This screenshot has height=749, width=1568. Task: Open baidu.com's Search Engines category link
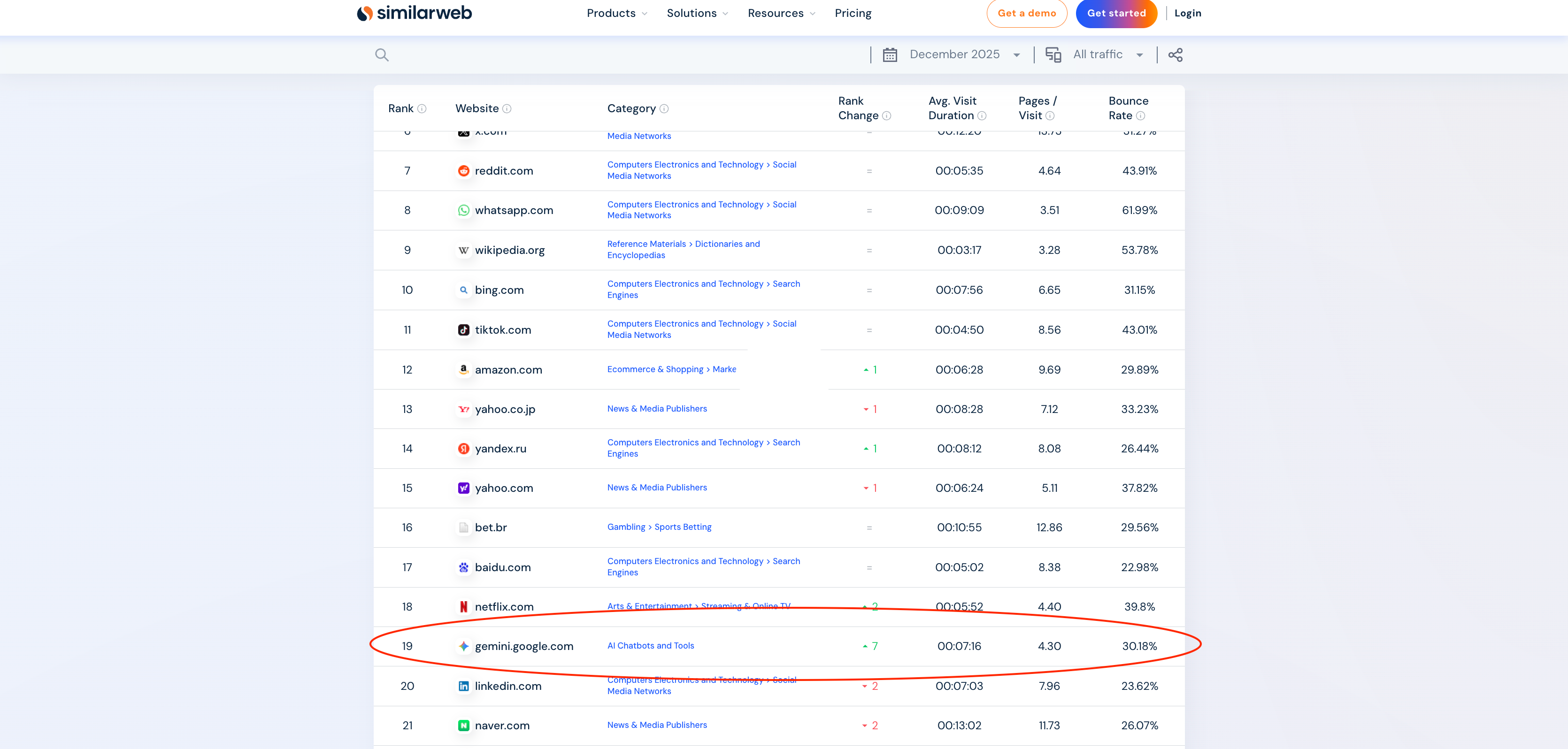(x=704, y=567)
